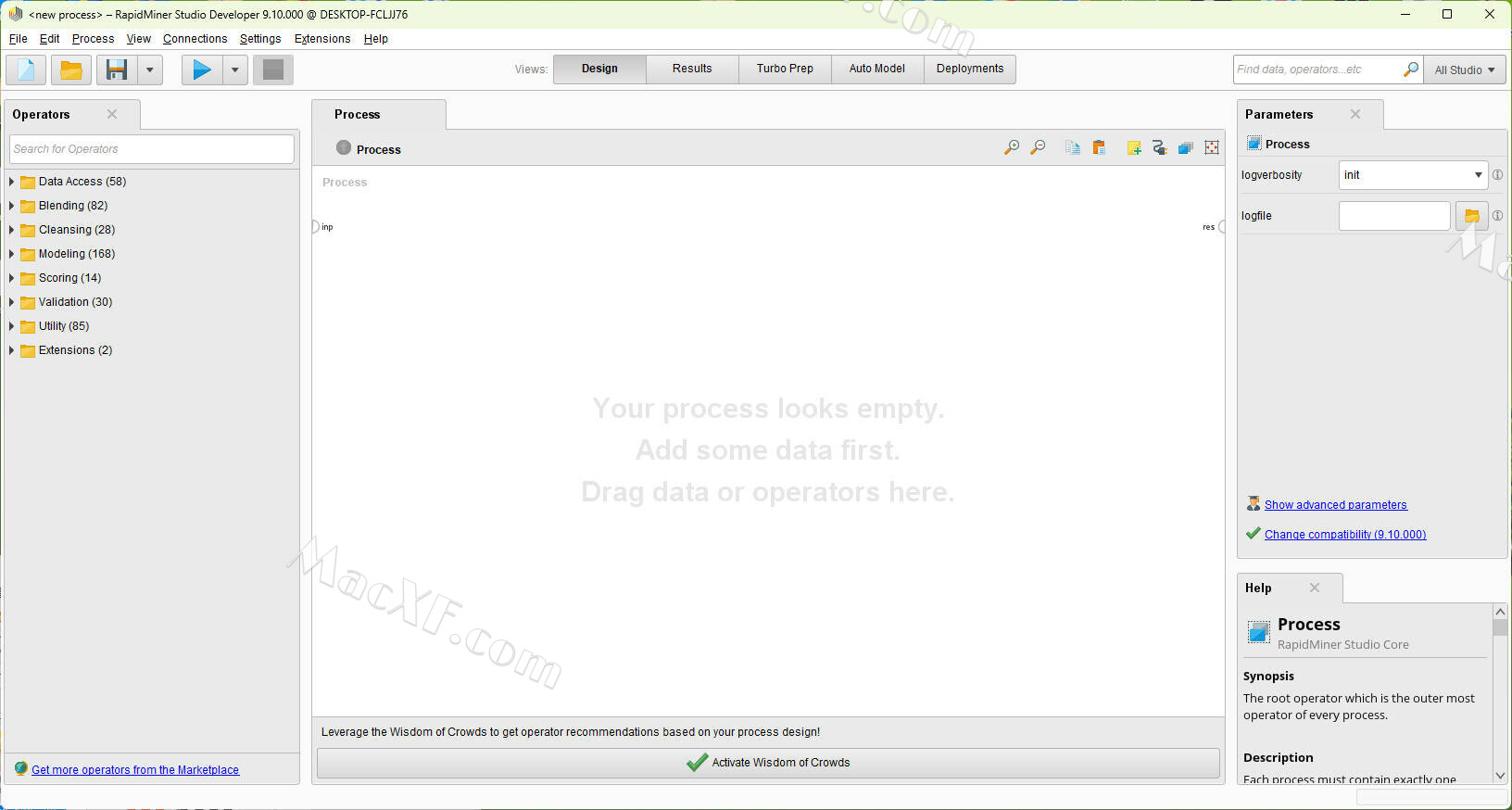
Task: Open the All Studio search scope dropdown
Action: coord(1465,70)
